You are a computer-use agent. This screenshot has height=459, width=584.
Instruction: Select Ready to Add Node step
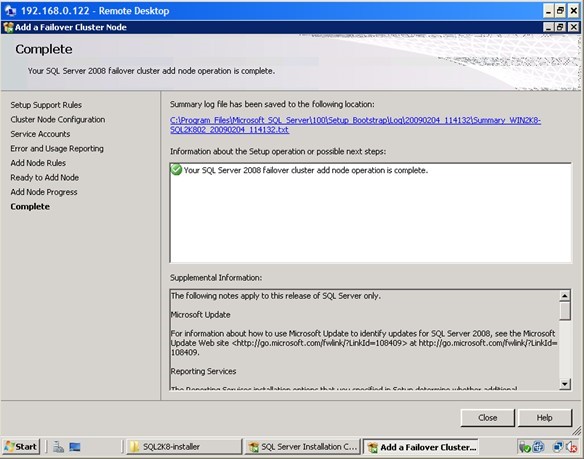click(44, 178)
